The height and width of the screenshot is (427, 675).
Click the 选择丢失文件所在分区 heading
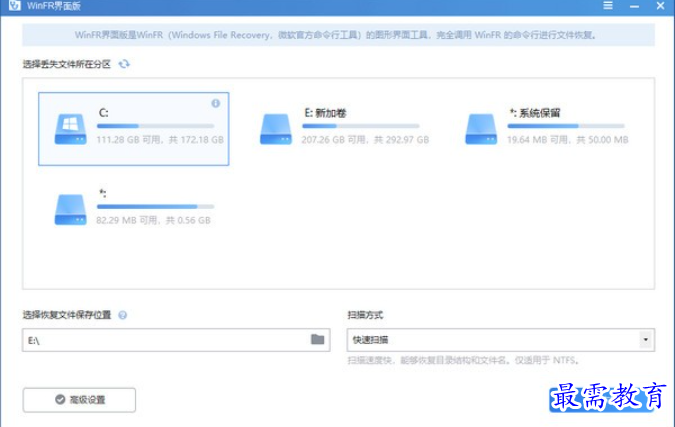point(67,64)
